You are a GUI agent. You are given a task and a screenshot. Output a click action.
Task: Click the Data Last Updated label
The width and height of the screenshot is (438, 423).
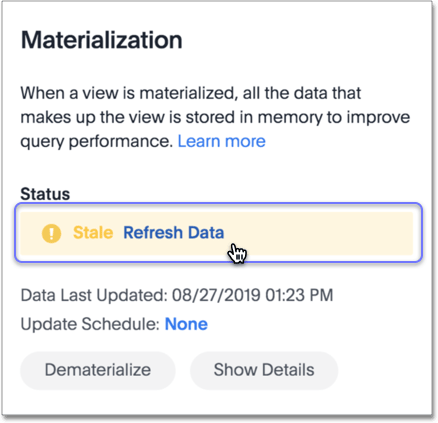[94, 295]
